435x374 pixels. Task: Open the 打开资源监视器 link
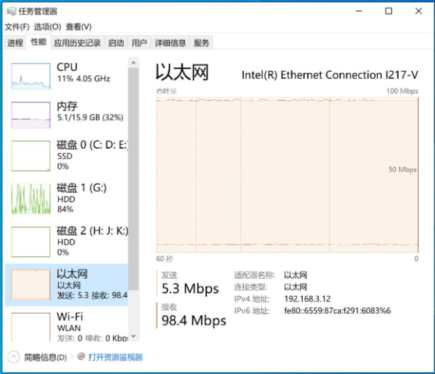point(115,357)
